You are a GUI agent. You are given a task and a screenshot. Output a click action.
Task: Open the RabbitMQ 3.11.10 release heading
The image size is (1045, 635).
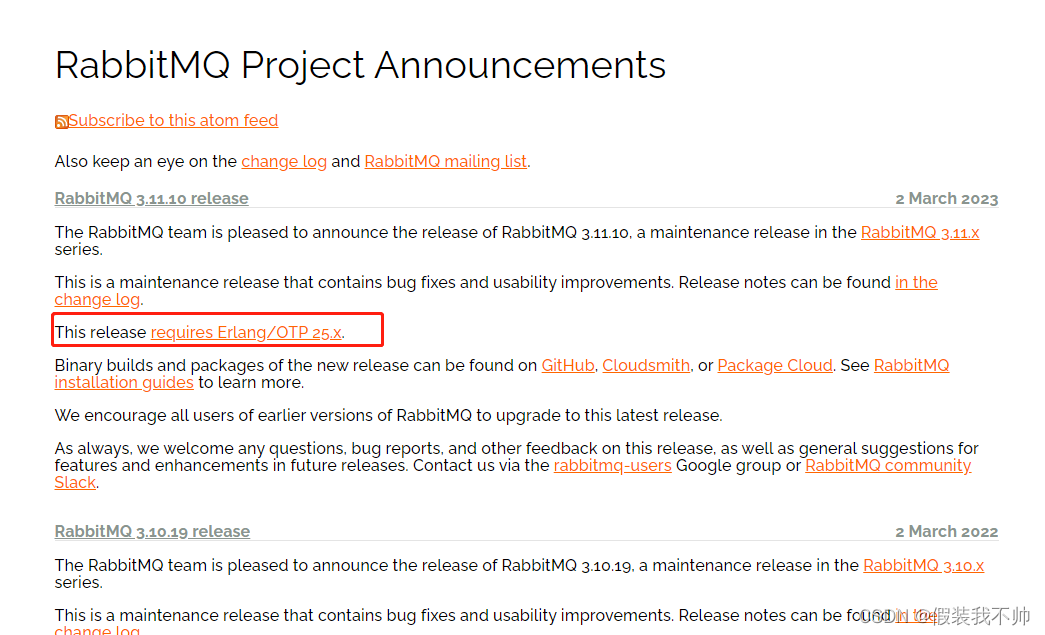(x=151, y=199)
